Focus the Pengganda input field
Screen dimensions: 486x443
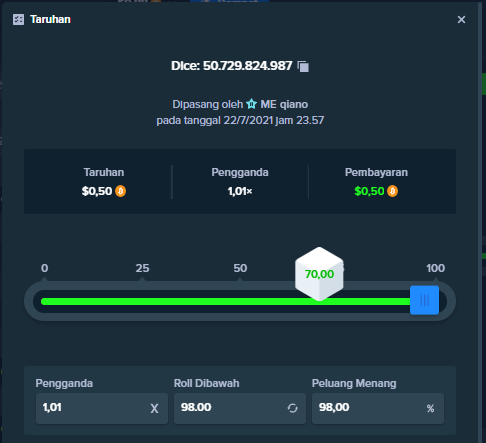(x=102, y=408)
